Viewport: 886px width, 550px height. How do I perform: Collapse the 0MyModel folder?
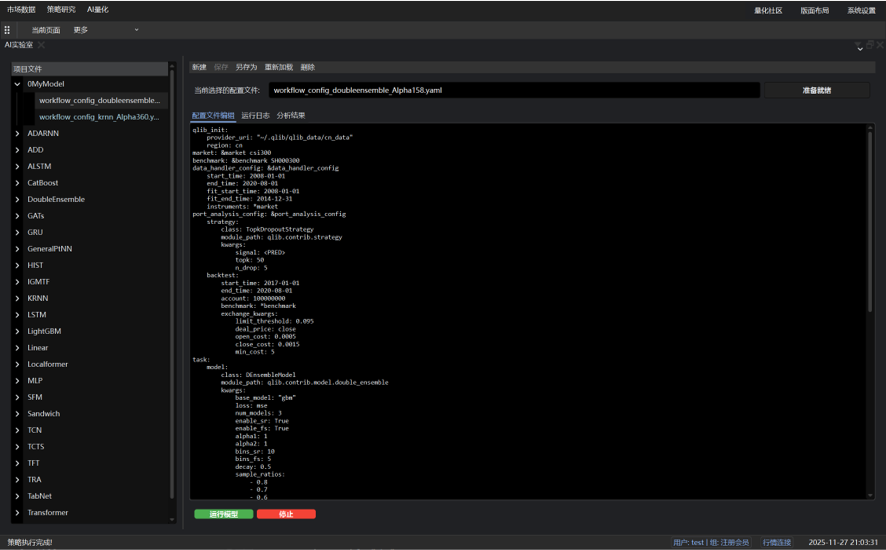click(x=17, y=84)
